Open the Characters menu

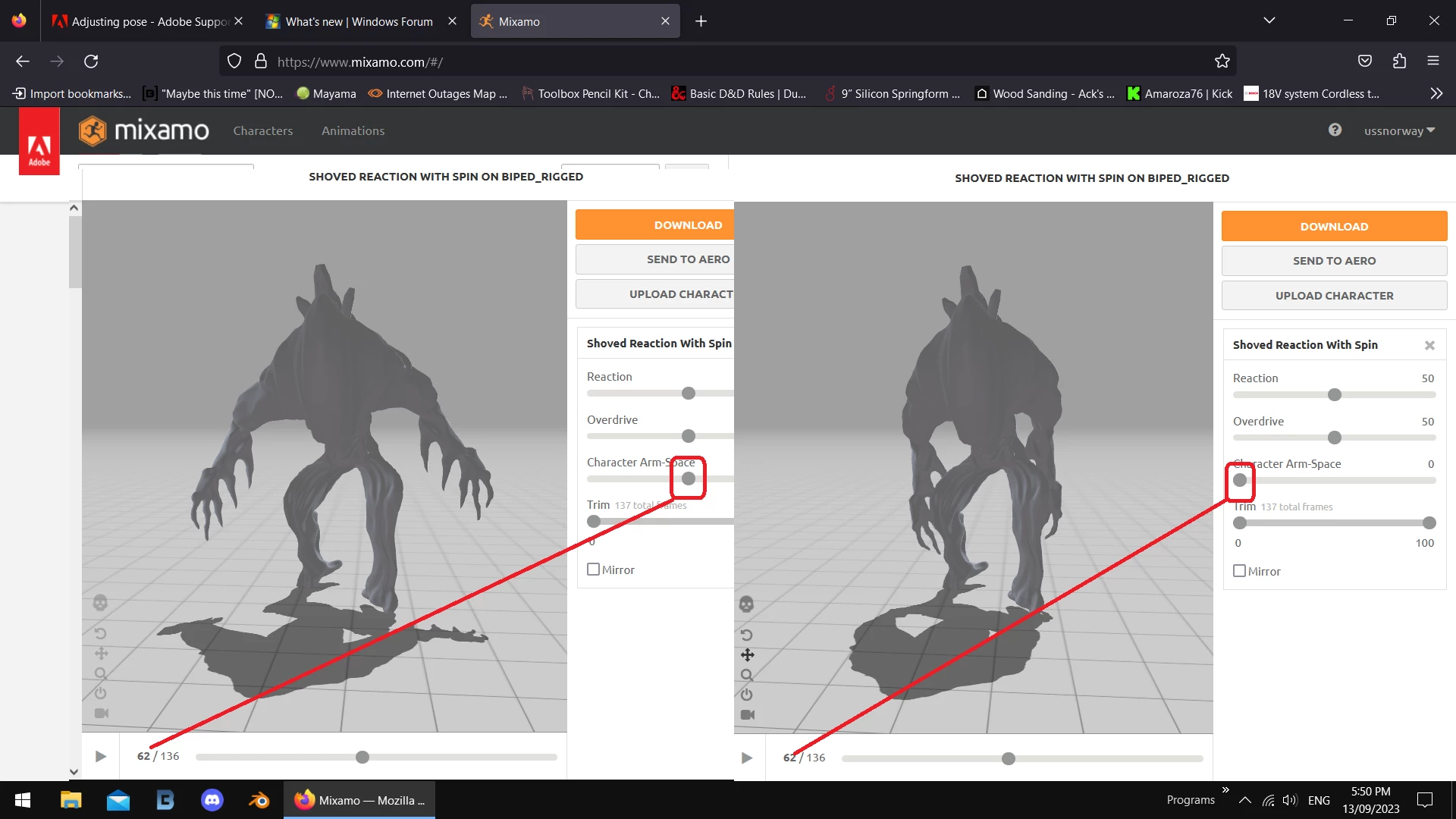pos(262,130)
